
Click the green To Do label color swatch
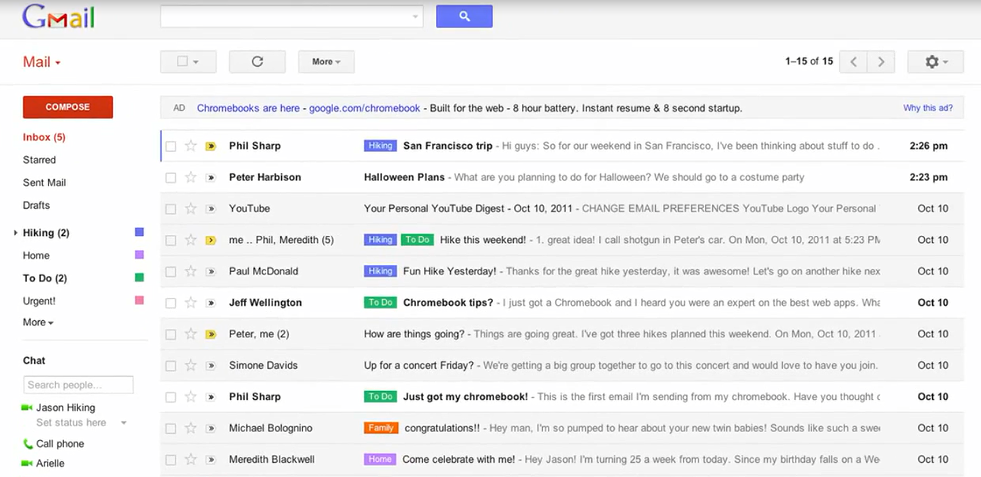click(139, 278)
